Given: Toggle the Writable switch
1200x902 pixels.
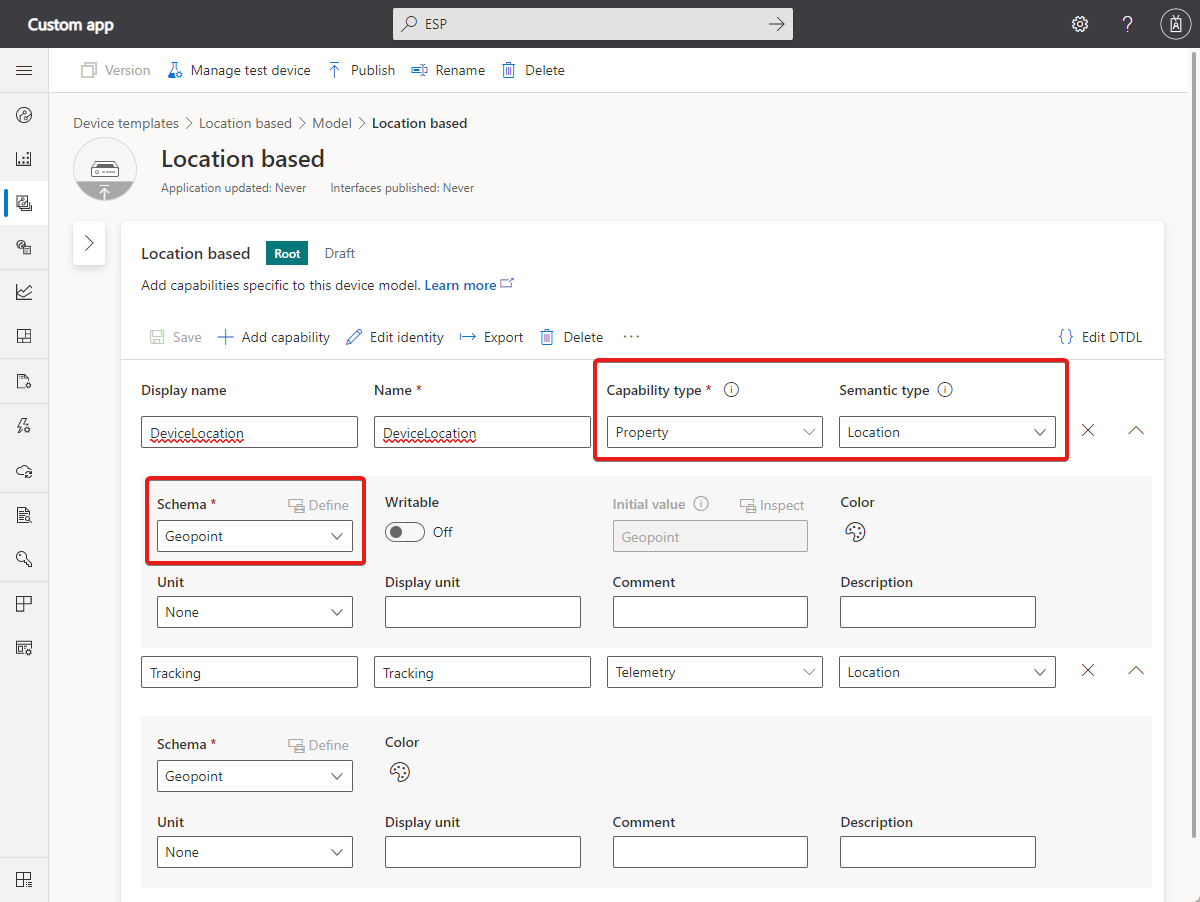Looking at the screenshot, I should coord(405,532).
